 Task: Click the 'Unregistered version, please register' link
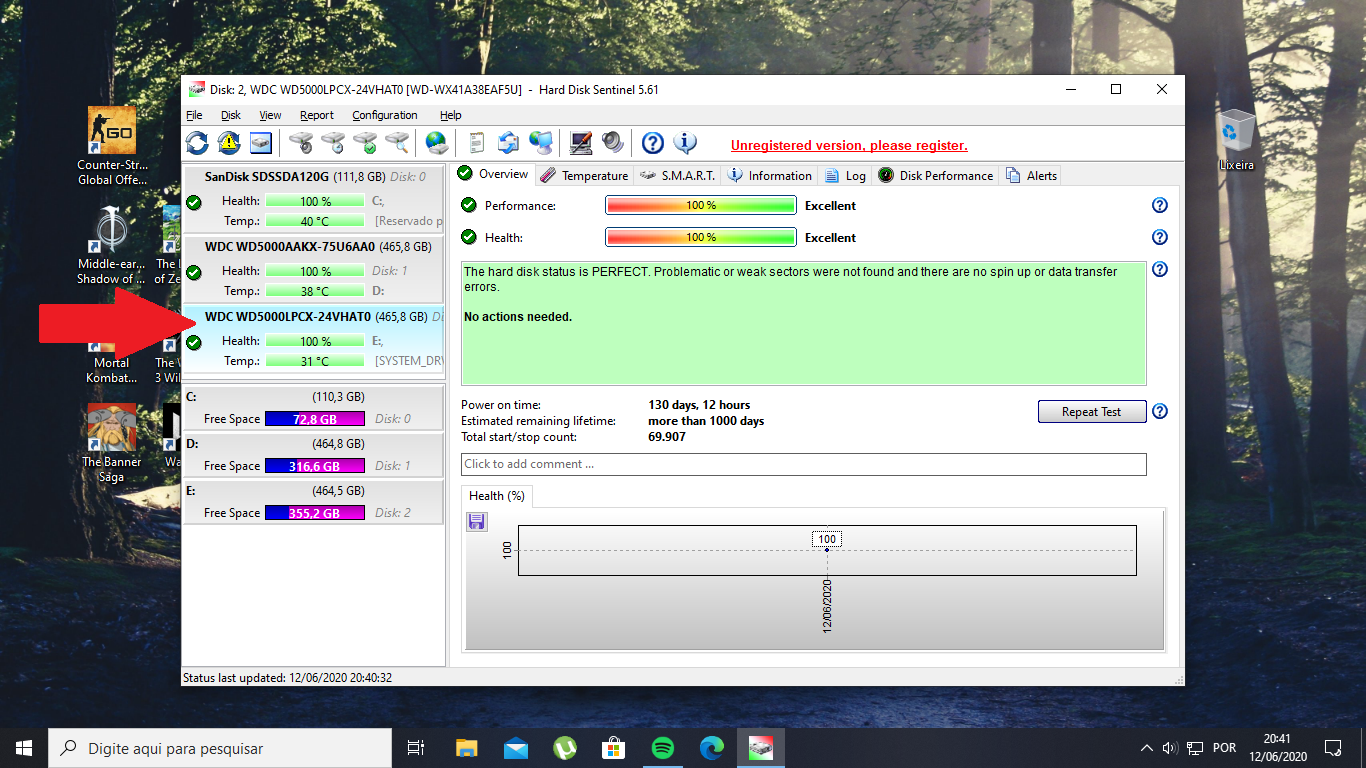pos(849,145)
